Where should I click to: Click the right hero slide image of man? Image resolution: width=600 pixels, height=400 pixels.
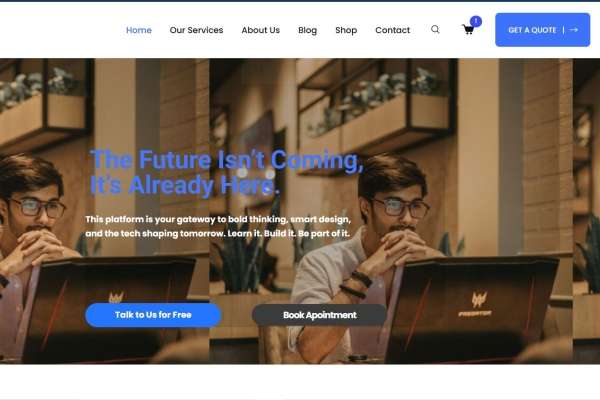391,211
